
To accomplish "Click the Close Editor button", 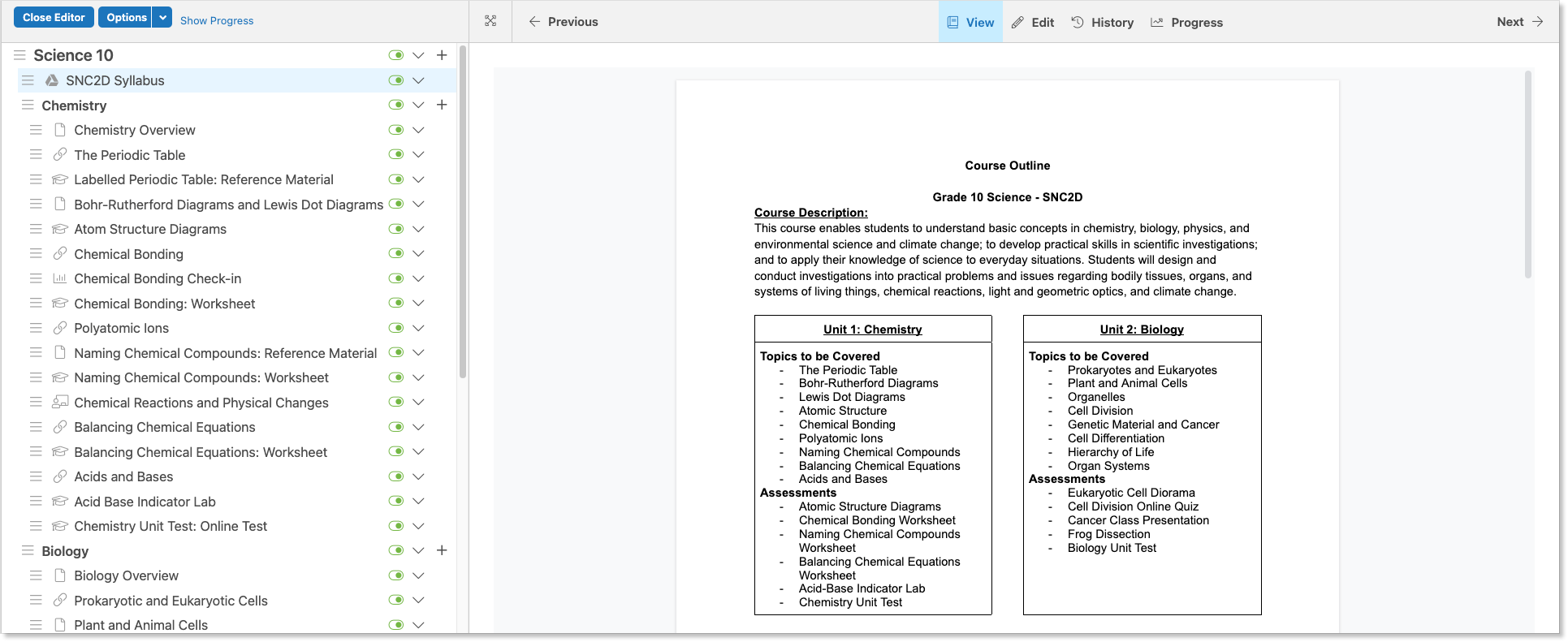I will [x=54, y=17].
